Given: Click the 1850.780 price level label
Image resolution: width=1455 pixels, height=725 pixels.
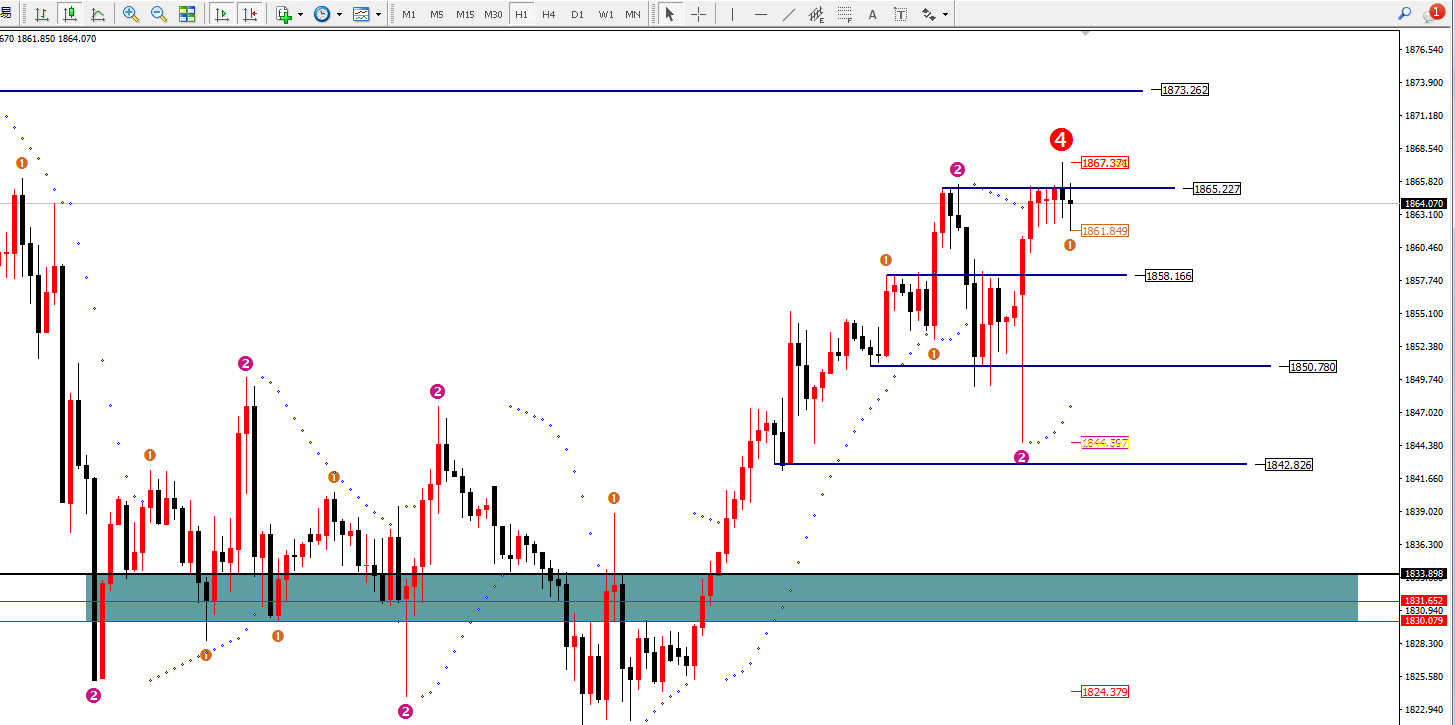Looking at the screenshot, I should 1313,367.
